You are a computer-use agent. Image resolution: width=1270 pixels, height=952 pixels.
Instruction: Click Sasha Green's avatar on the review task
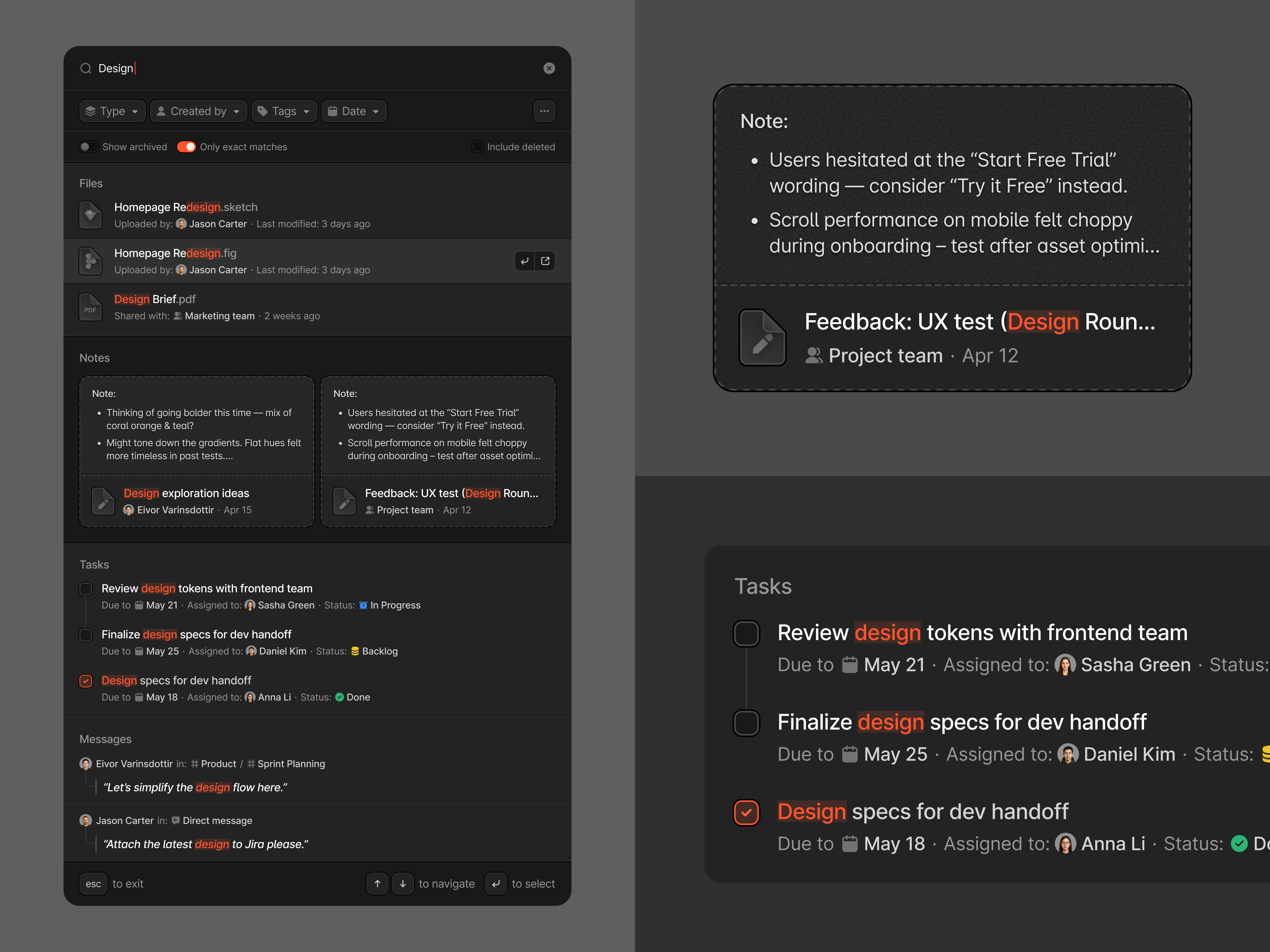point(250,605)
